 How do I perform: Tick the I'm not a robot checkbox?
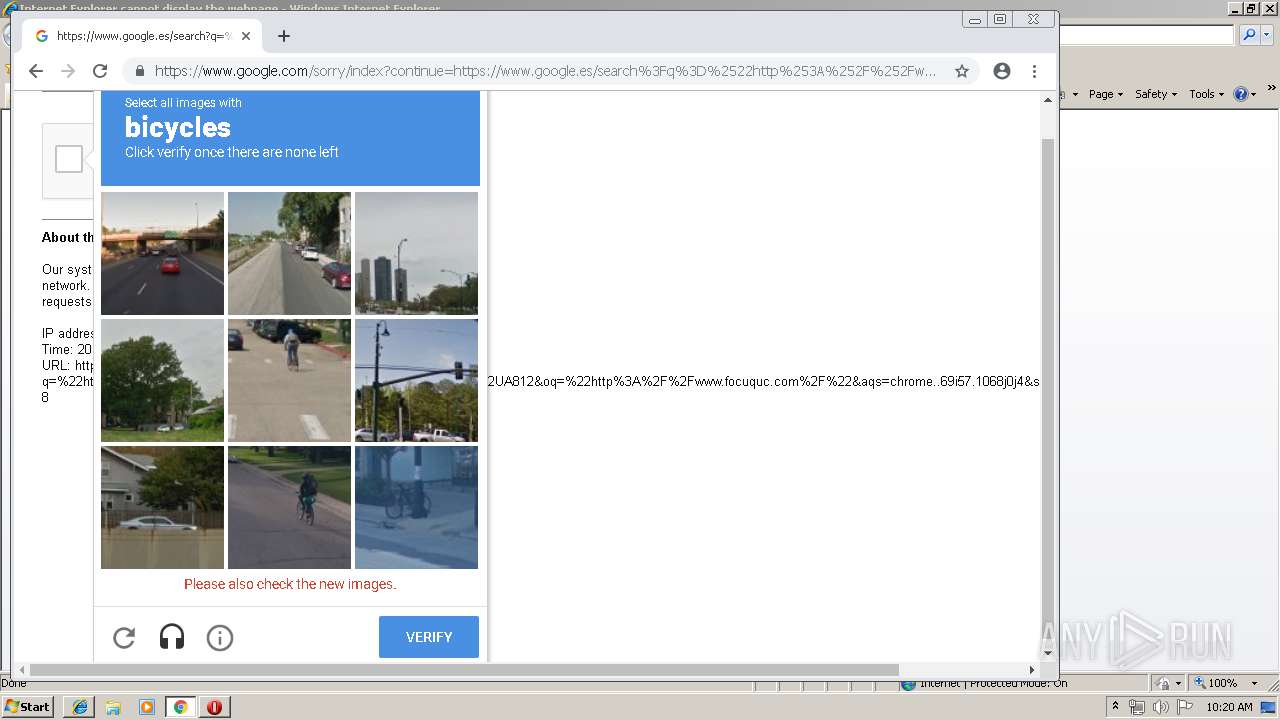(69, 159)
